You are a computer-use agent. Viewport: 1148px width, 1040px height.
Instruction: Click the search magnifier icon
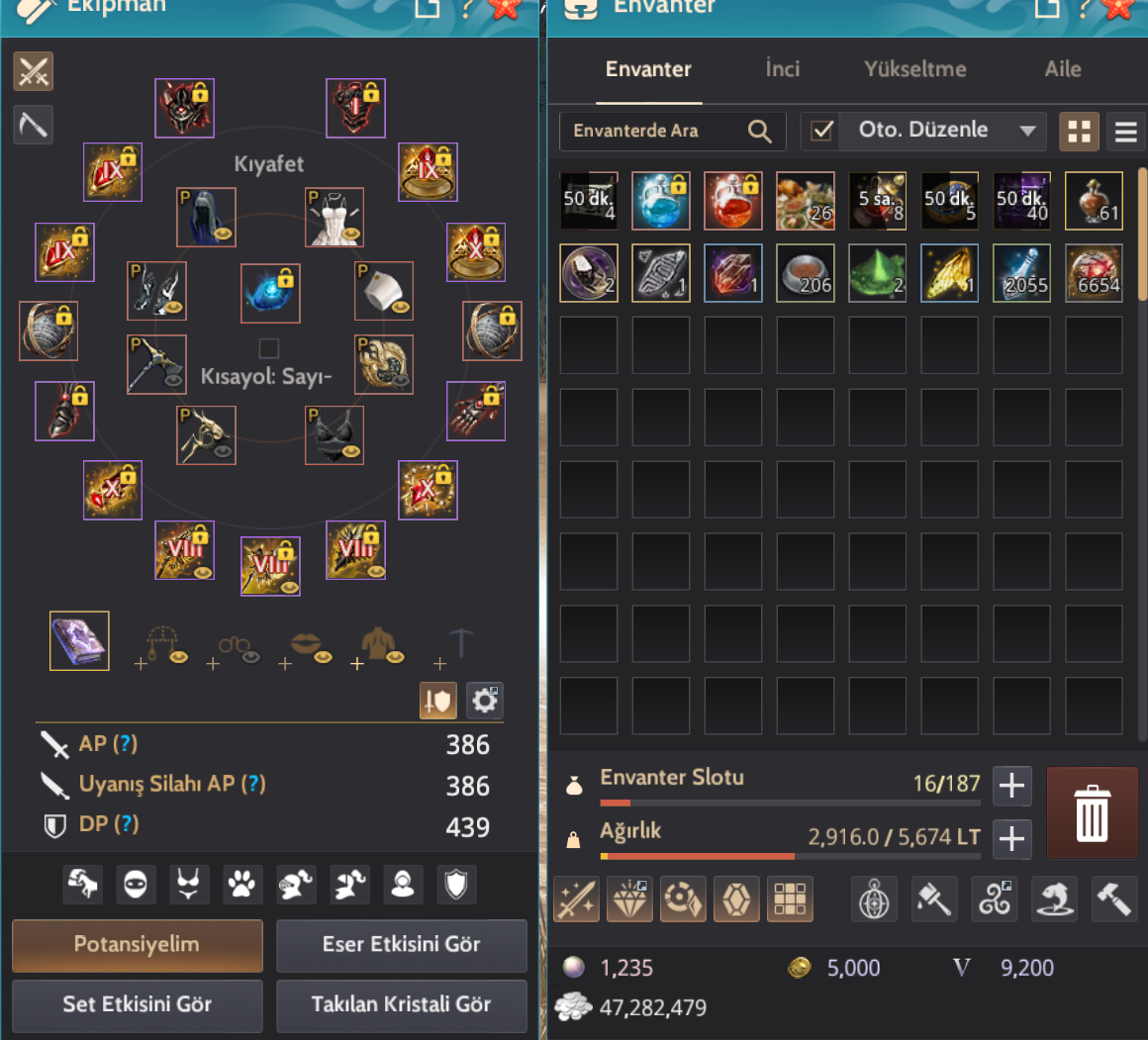click(760, 132)
